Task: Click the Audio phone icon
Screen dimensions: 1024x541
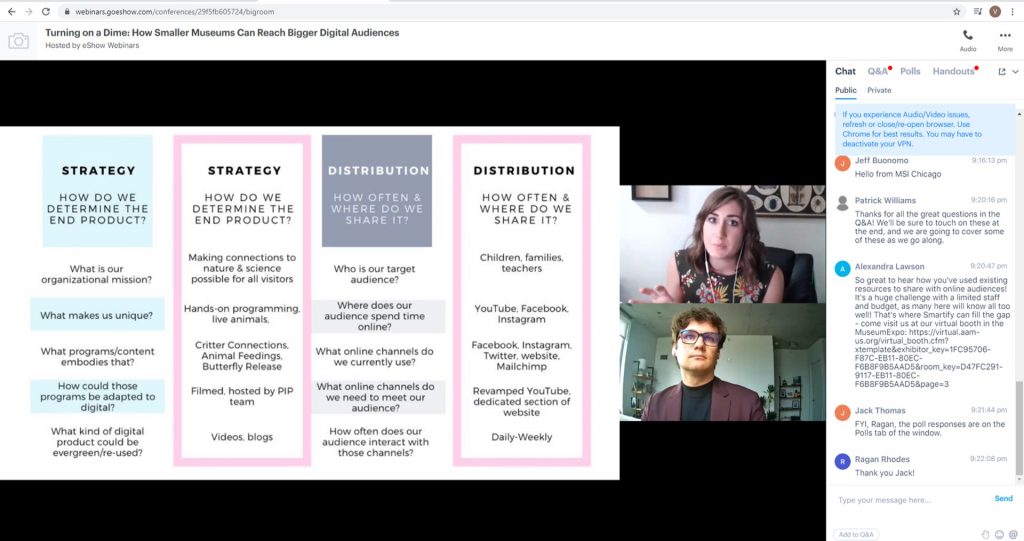Action: click(968, 36)
